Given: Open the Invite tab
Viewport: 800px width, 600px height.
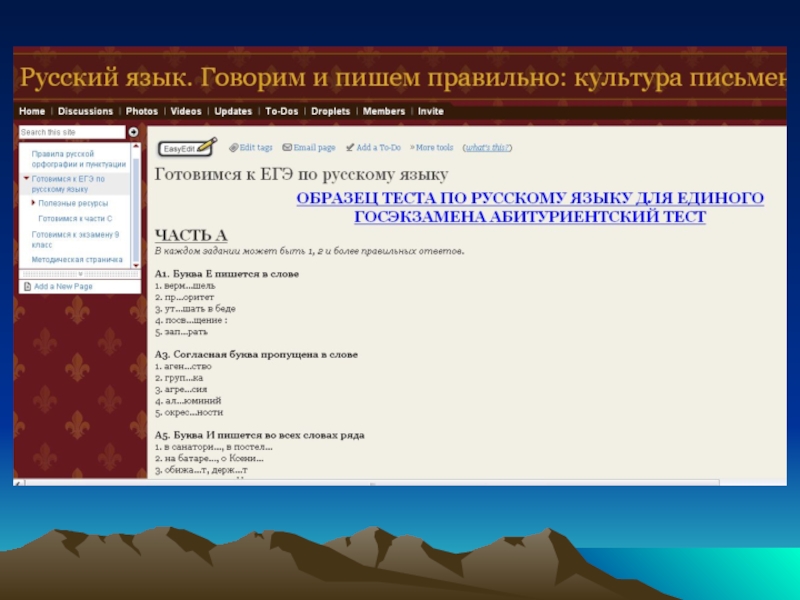Looking at the screenshot, I should (x=431, y=111).
